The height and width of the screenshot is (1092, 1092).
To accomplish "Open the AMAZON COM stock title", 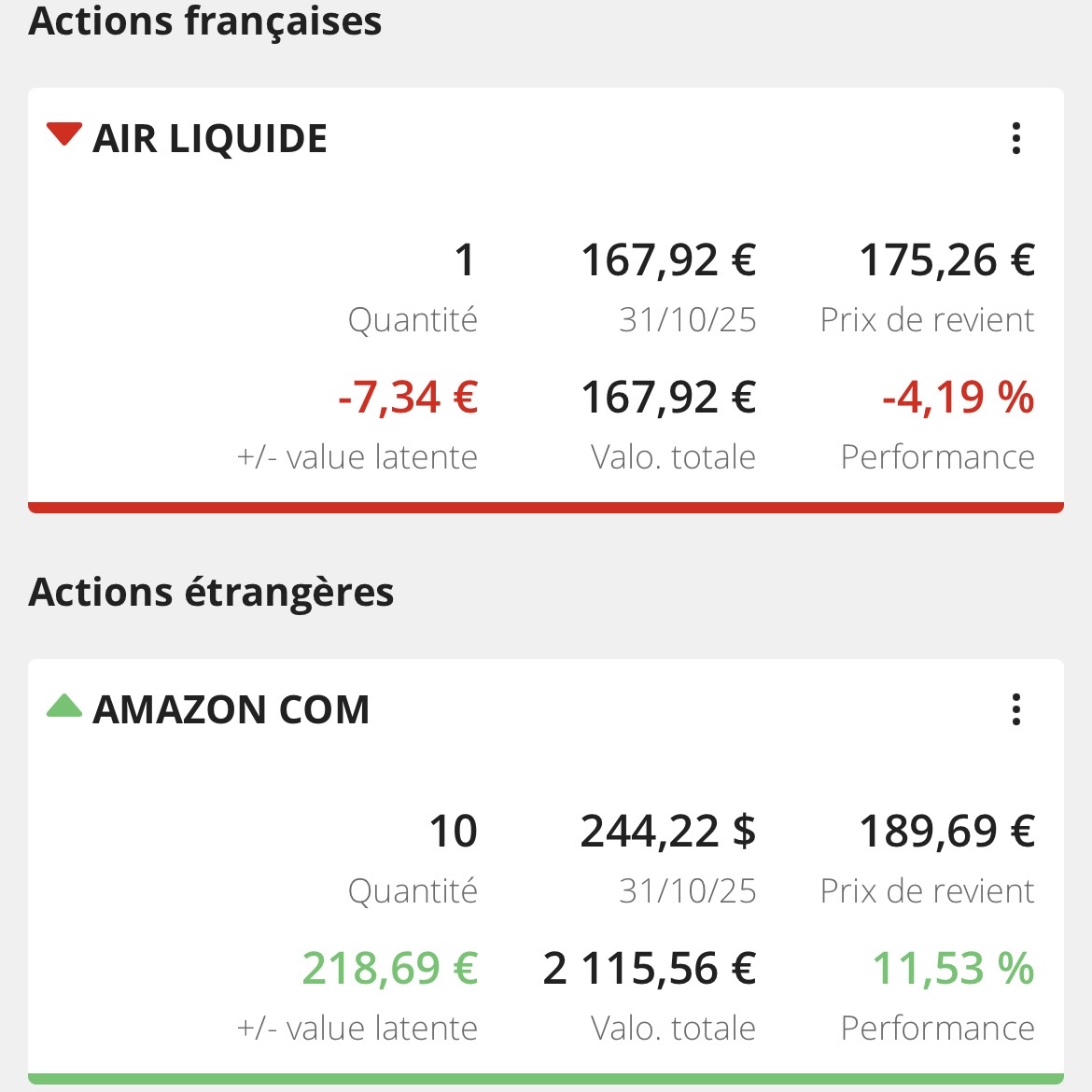I will tap(231, 710).
